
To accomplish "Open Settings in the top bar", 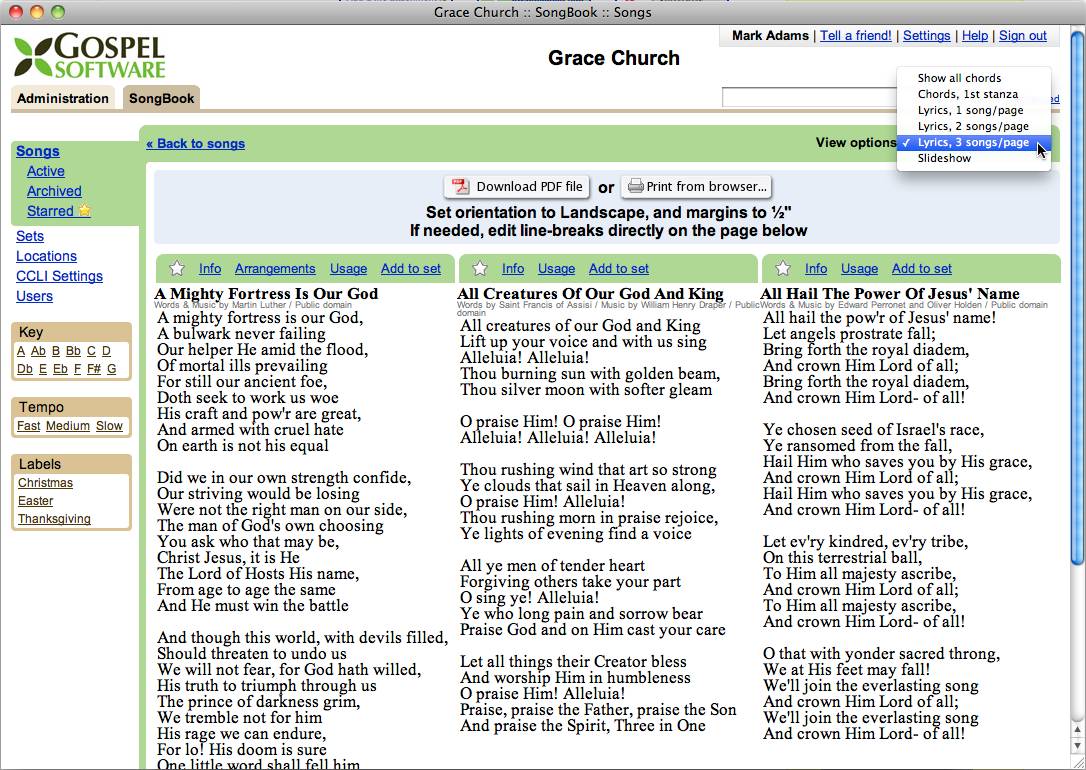I will coord(927,35).
